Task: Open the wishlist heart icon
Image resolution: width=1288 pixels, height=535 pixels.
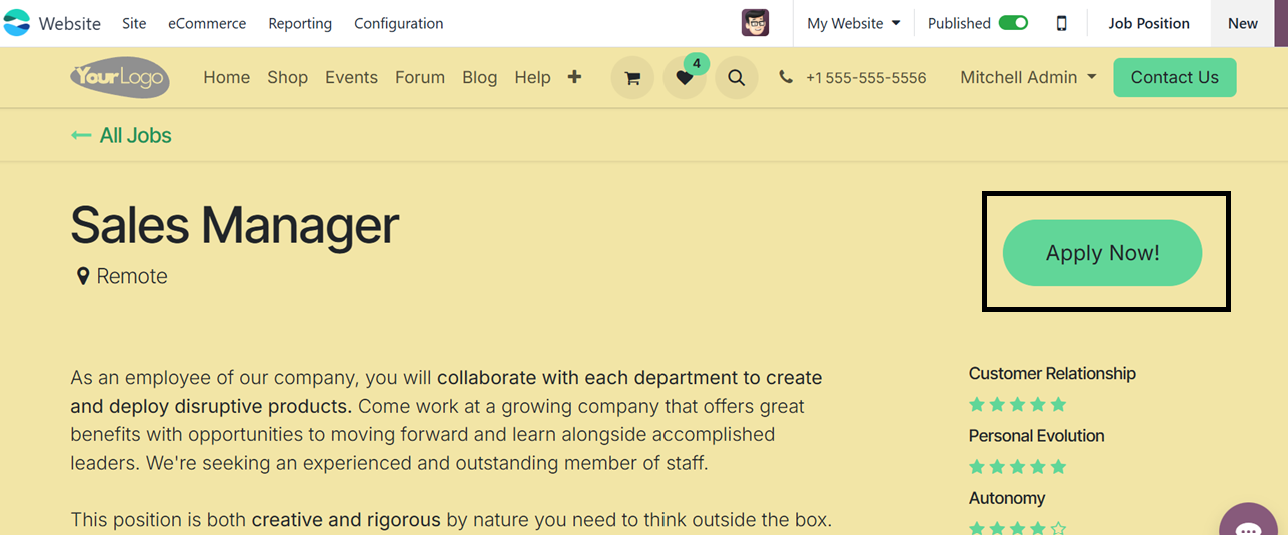Action: [x=684, y=78]
